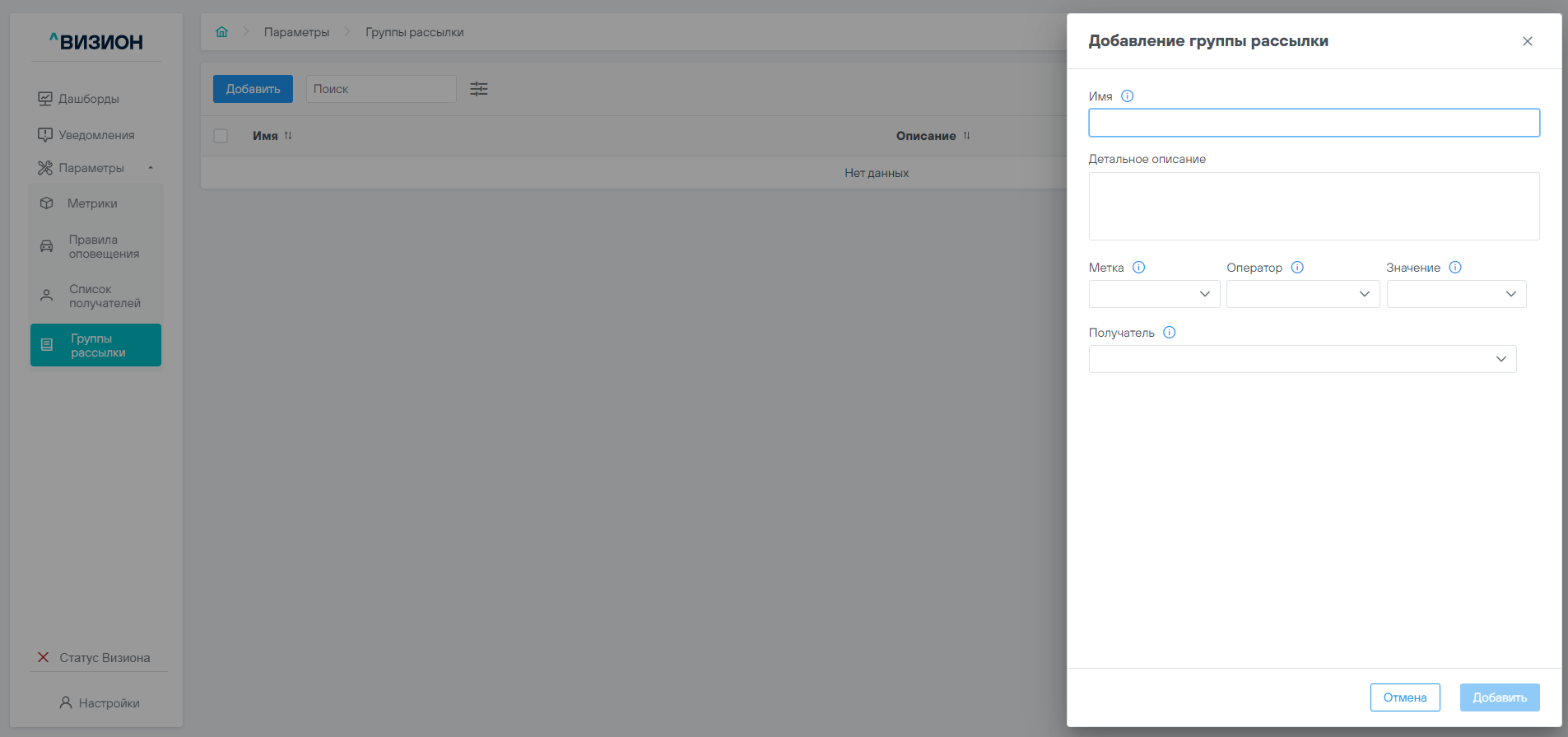Expand the Значение dropdown
Image resolution: width=1568 pixels, height=737 pixels.
tap(1455, 294)
